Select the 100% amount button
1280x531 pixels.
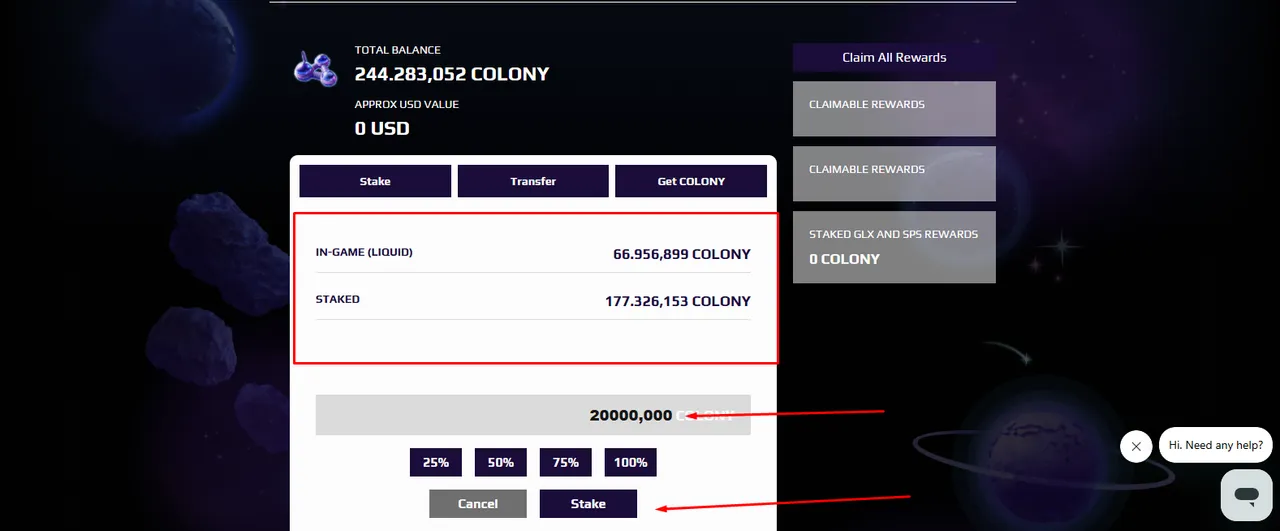coord(631,462)
